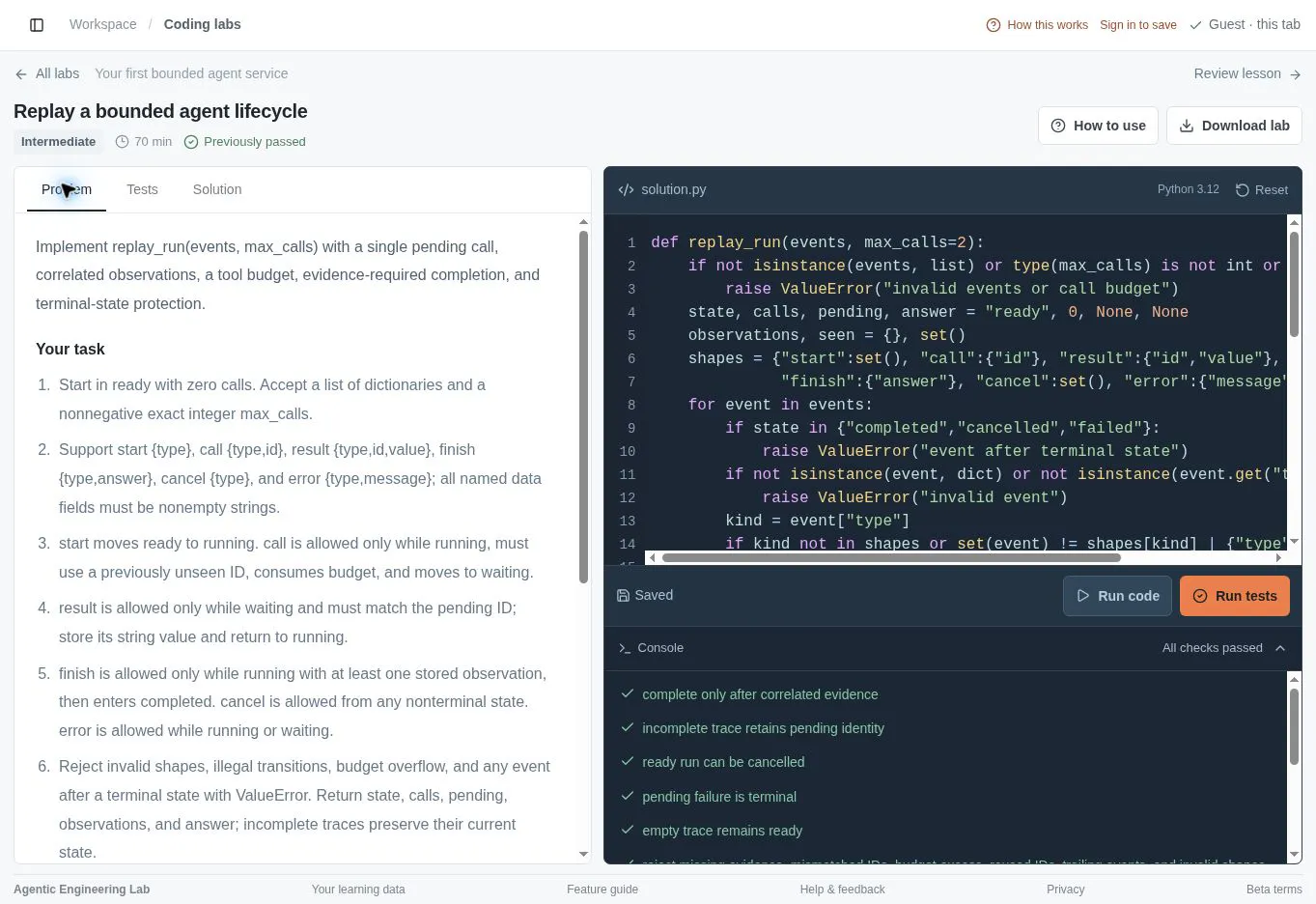Image resolution: width=1316 pixels, height=904 pixels.
Task: Click Replay a bounded agent lifecycle title
Action: (160, 112)
